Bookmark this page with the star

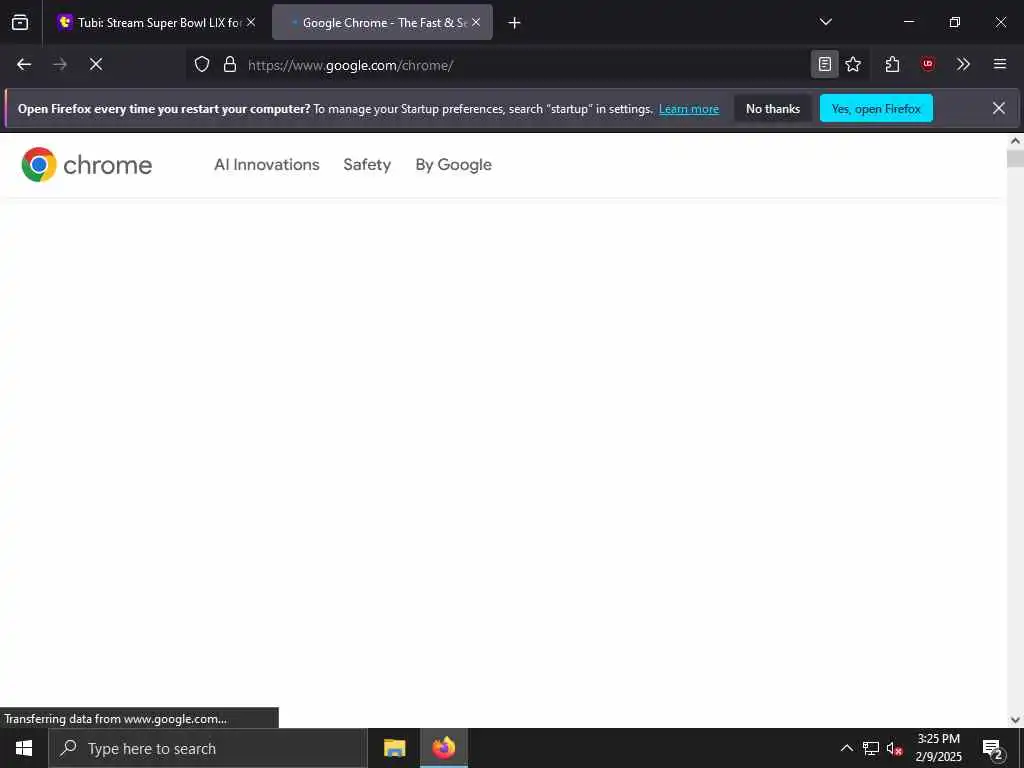coord(853,64)
